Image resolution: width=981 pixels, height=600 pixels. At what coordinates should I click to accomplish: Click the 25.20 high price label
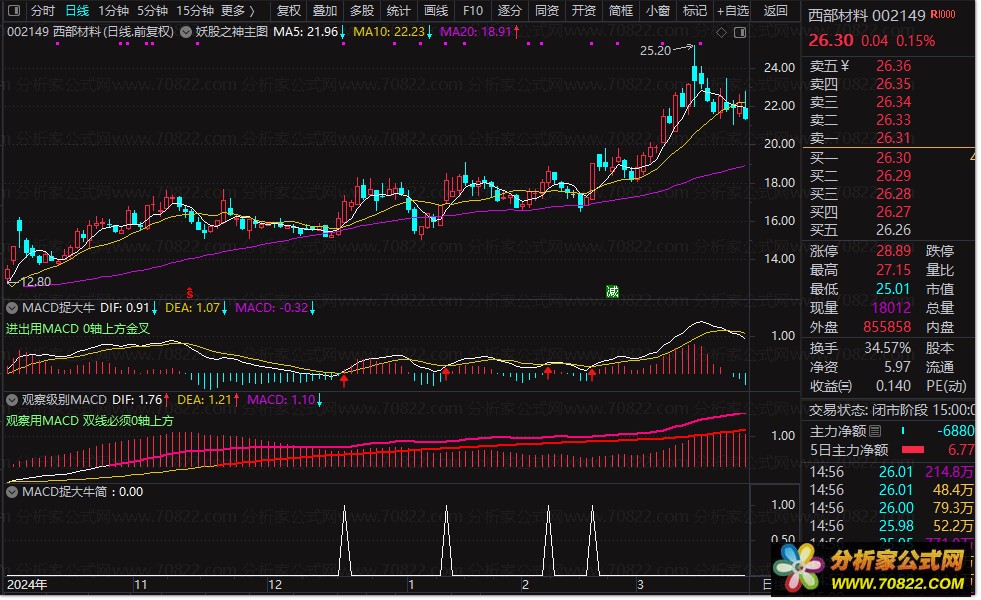point(655,50)
